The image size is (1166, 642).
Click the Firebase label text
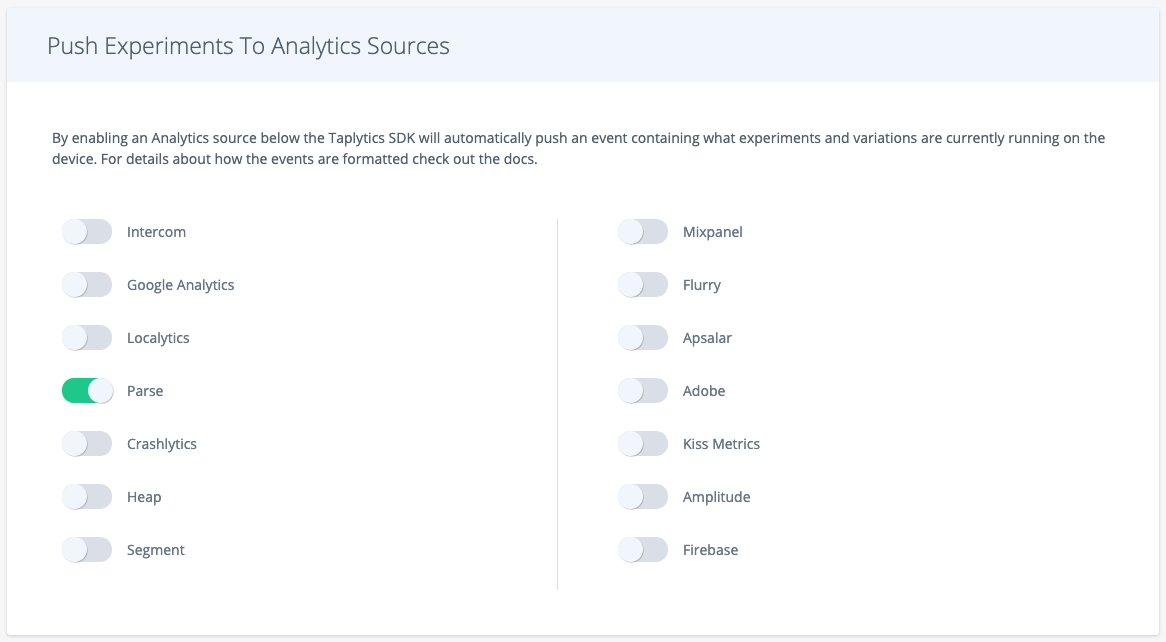tap(710, 550)
